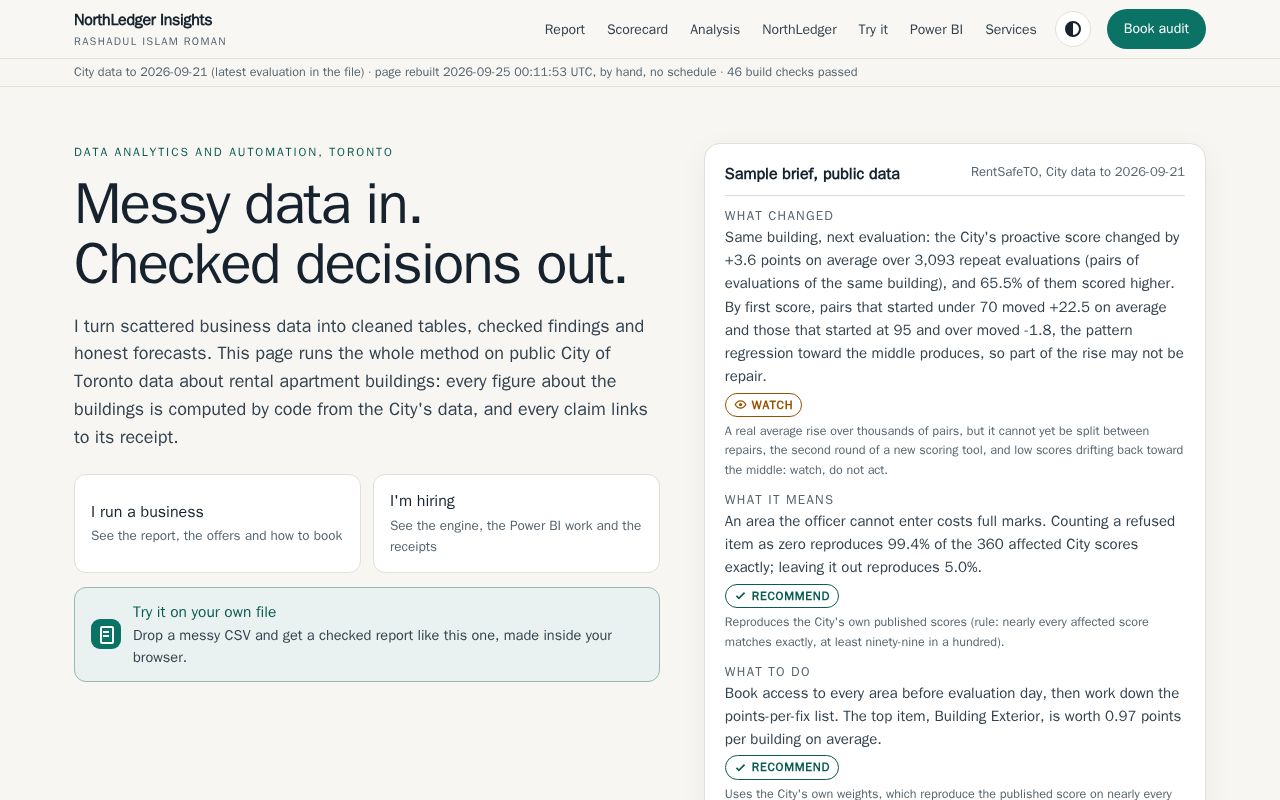Click the 'Book access to every area' paragraph

[x=953, y=716]
